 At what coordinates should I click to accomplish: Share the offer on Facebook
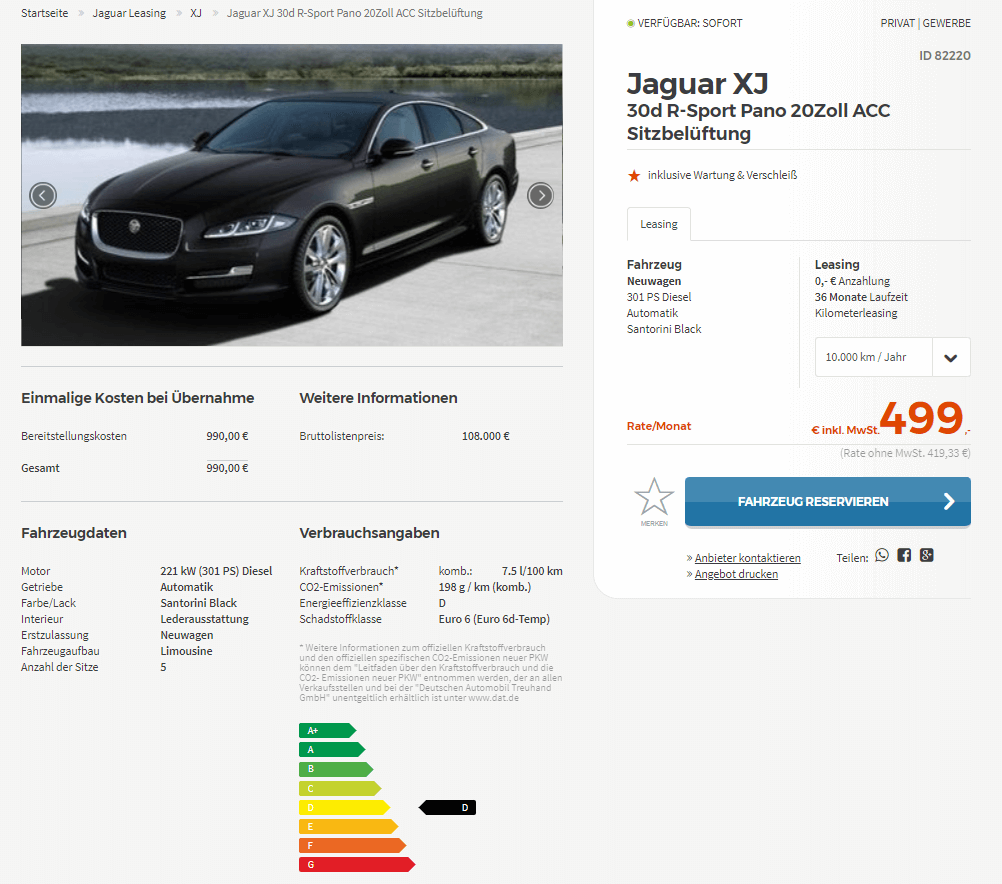coord(904,555)
